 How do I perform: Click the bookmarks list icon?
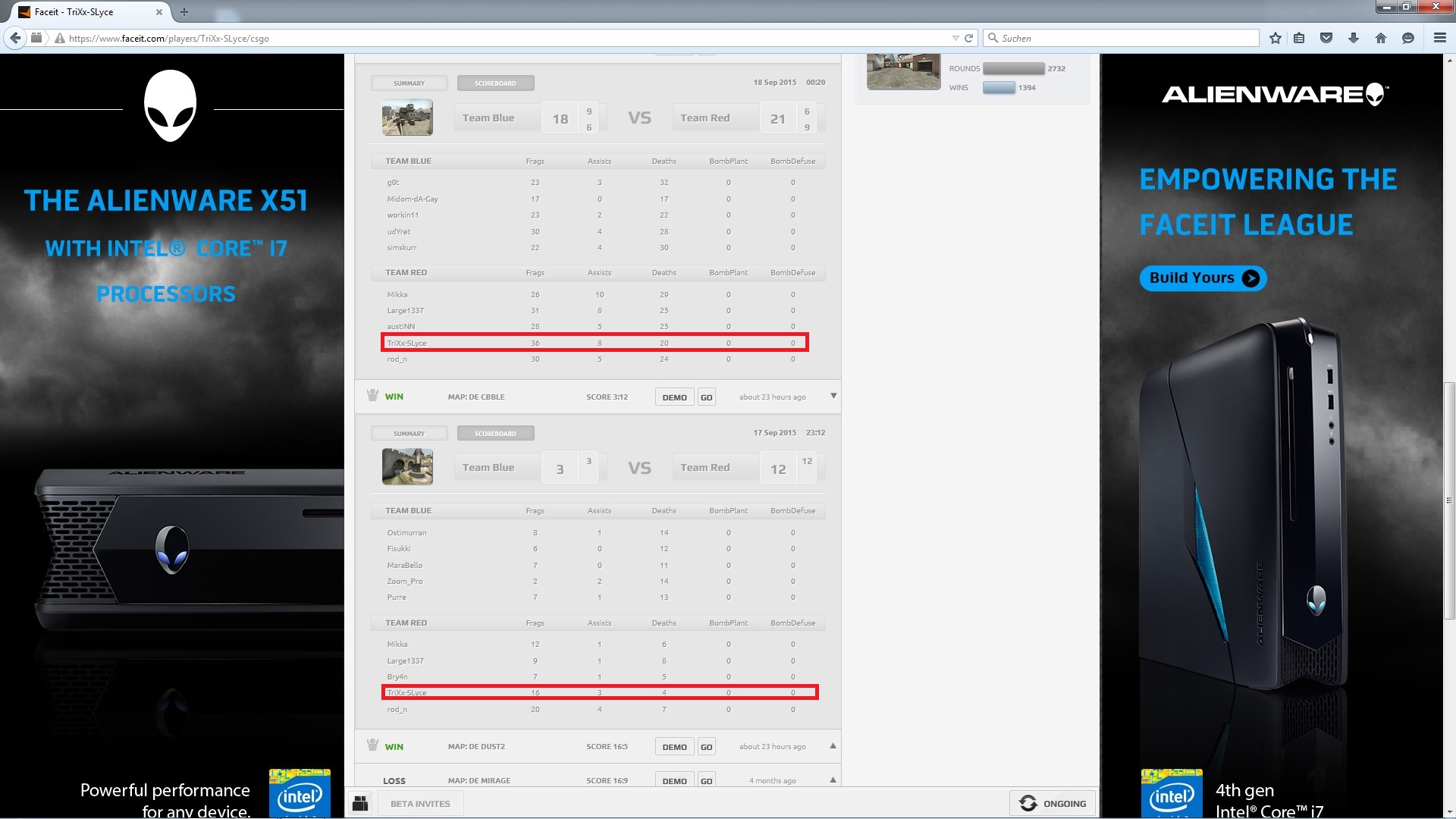tap(1299, 38)
